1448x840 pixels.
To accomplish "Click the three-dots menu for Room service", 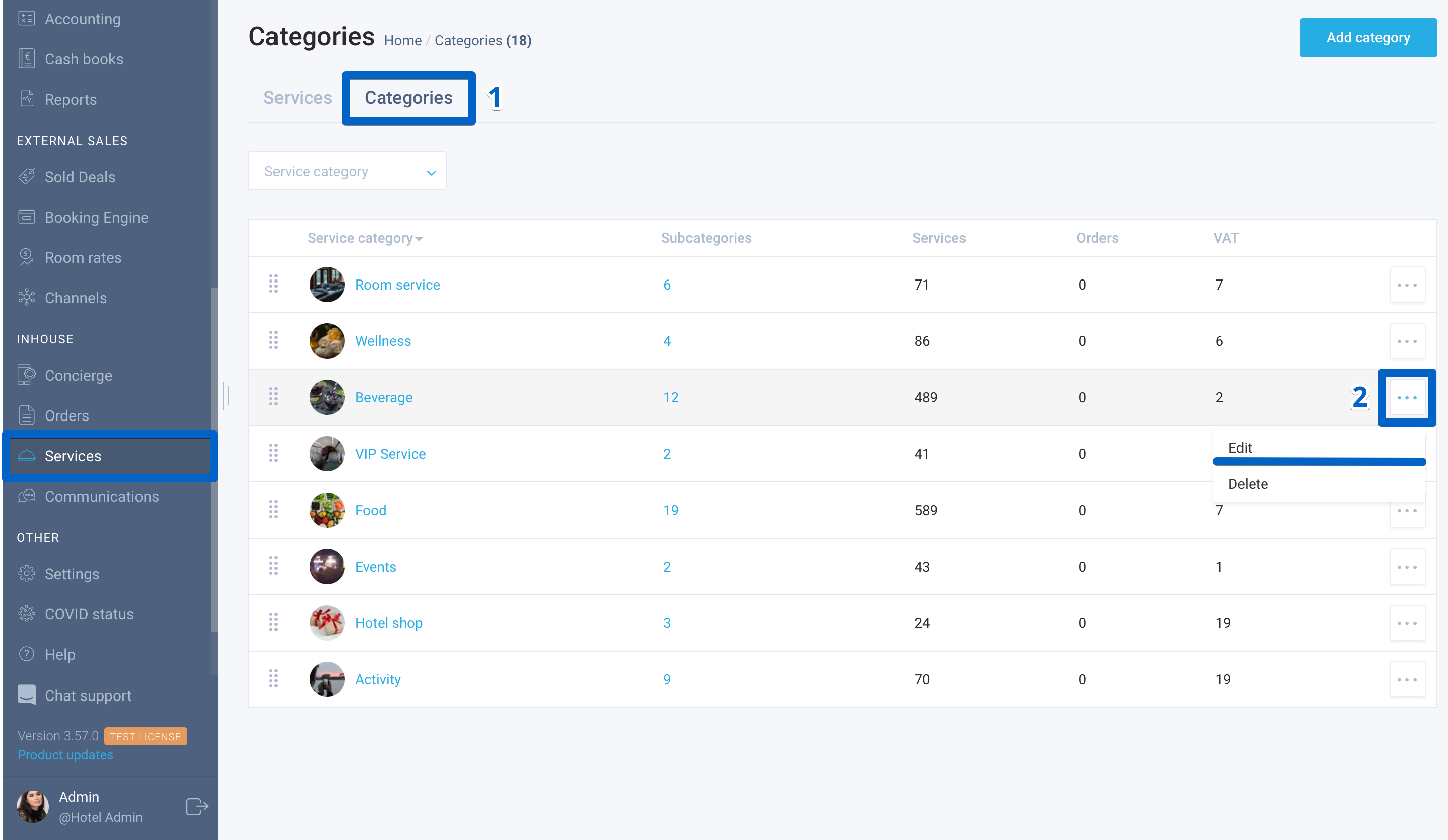I will tap(1407, 285).
